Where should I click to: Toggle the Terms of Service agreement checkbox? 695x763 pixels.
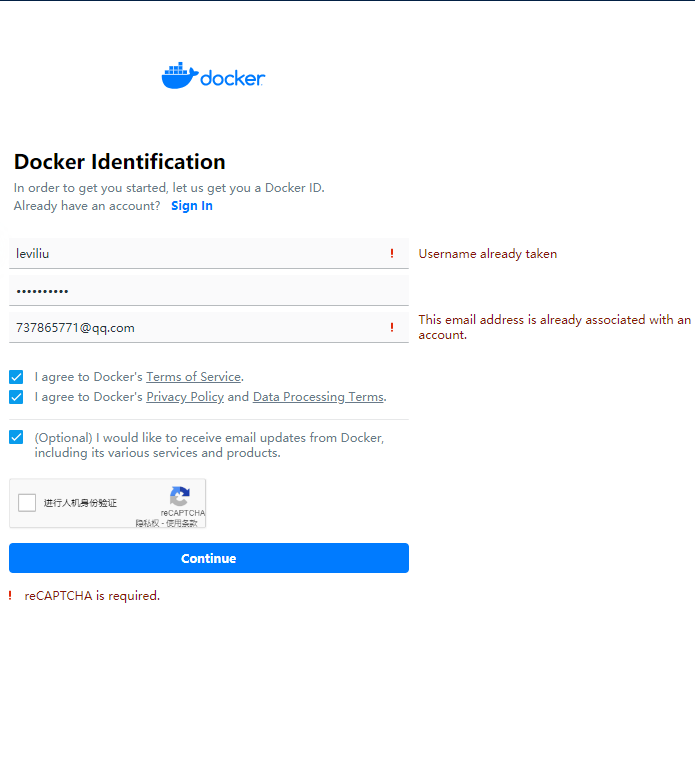pos(16,377)
